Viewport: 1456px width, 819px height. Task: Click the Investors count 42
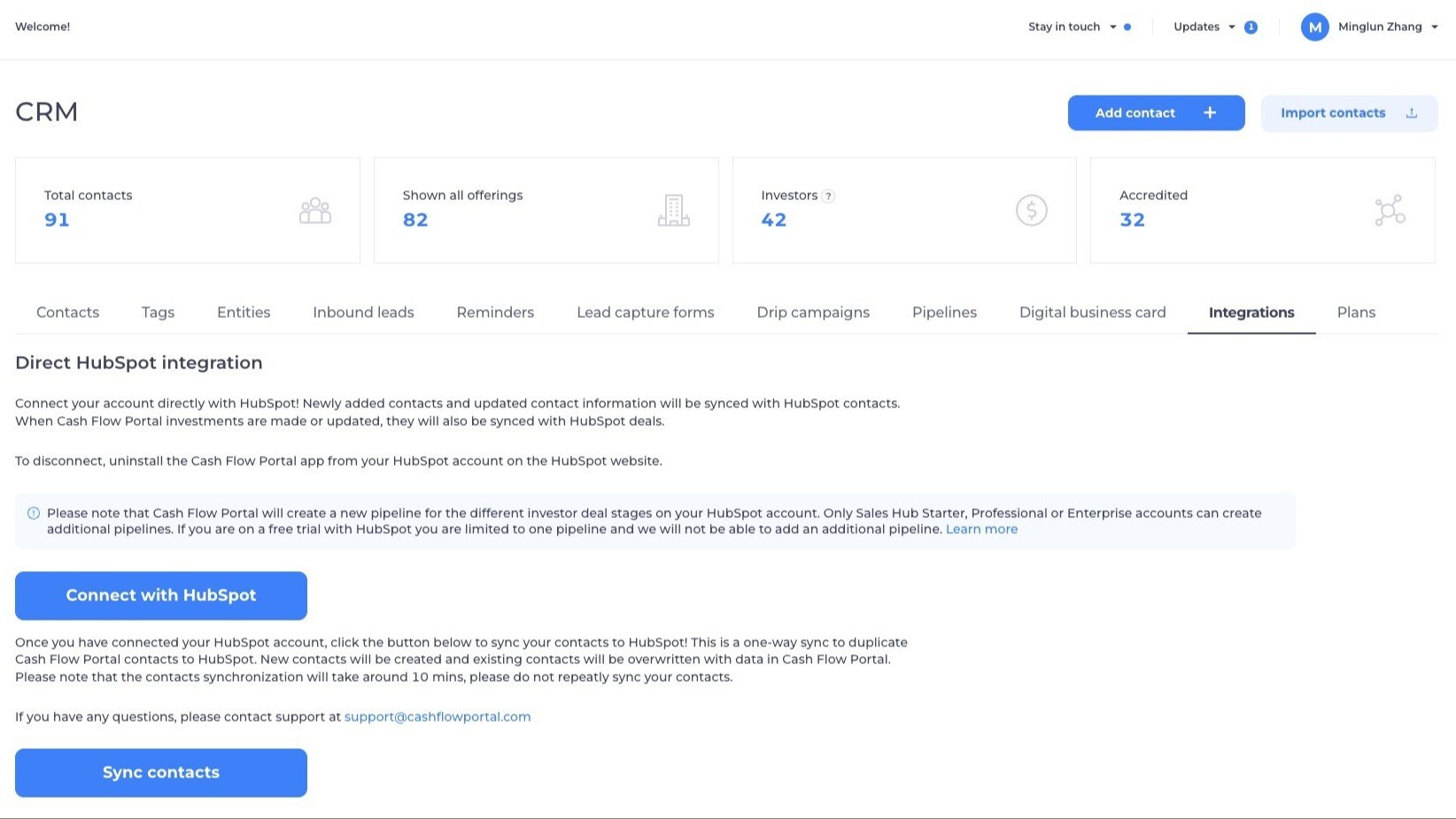[x=774, y=220]
